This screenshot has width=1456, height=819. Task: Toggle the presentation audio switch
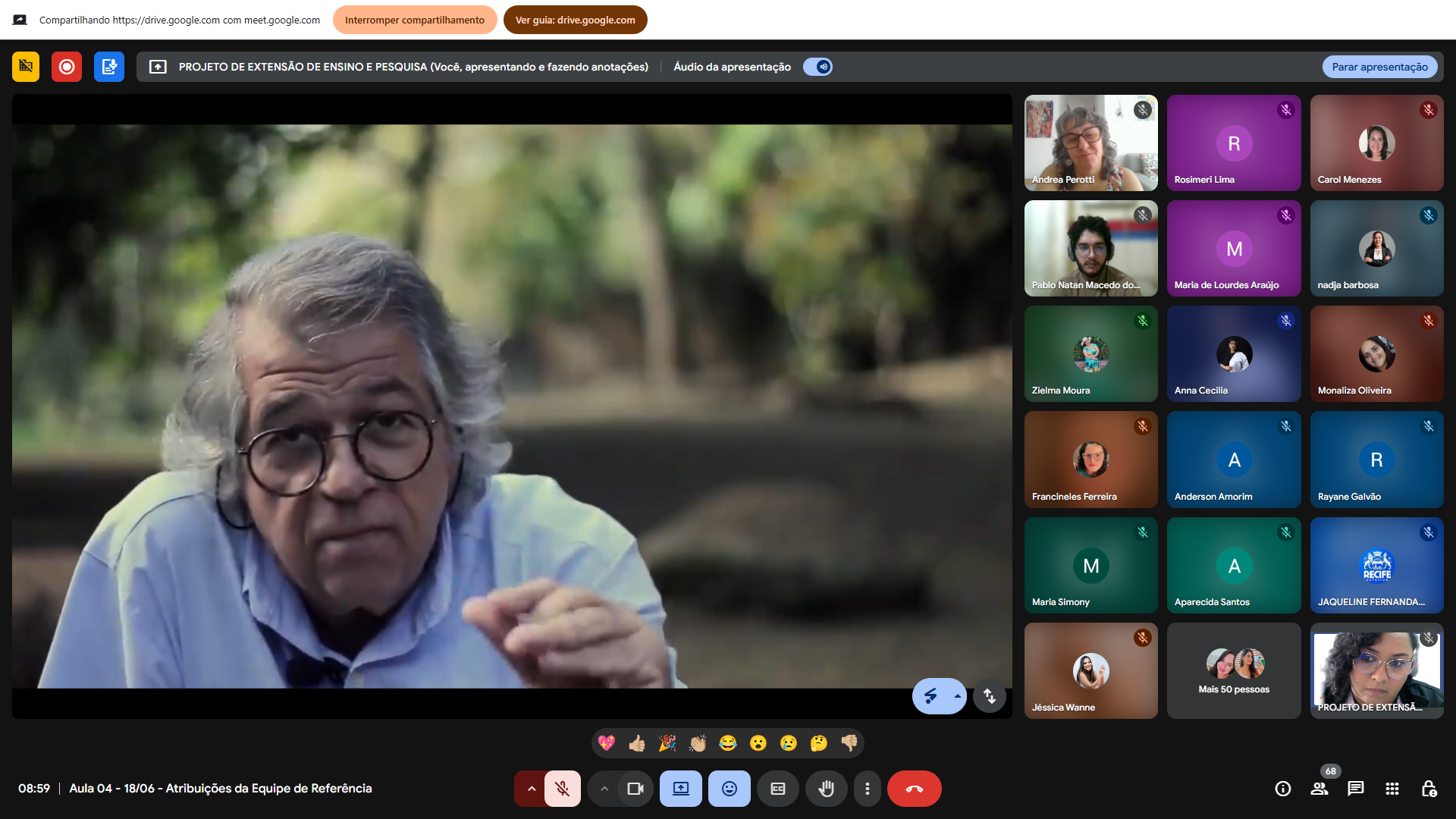tap(818, 67)
